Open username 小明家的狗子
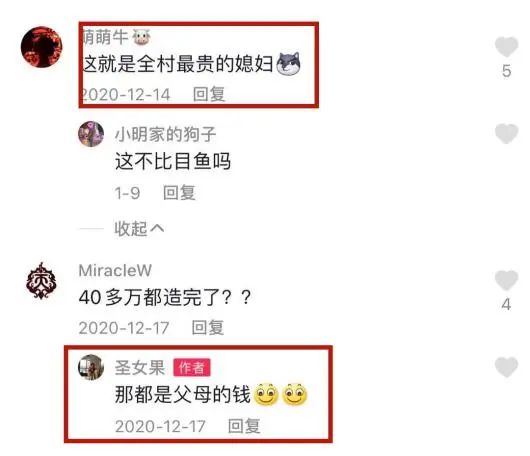This screenshot has height=456, width=530. tap(165, 134)
